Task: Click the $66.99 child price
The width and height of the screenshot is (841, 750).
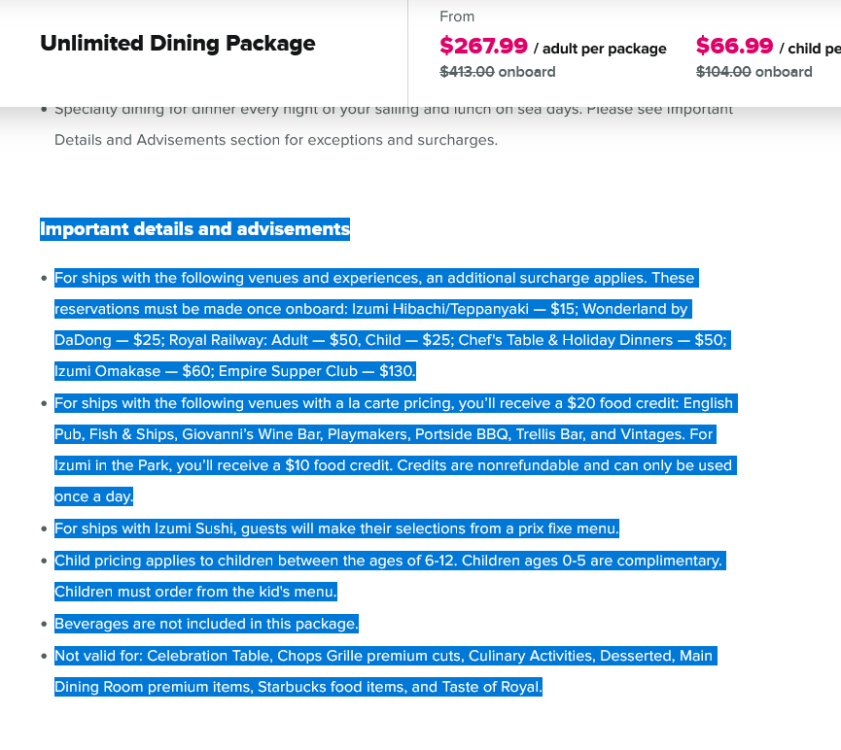Action: pos(734,46)
